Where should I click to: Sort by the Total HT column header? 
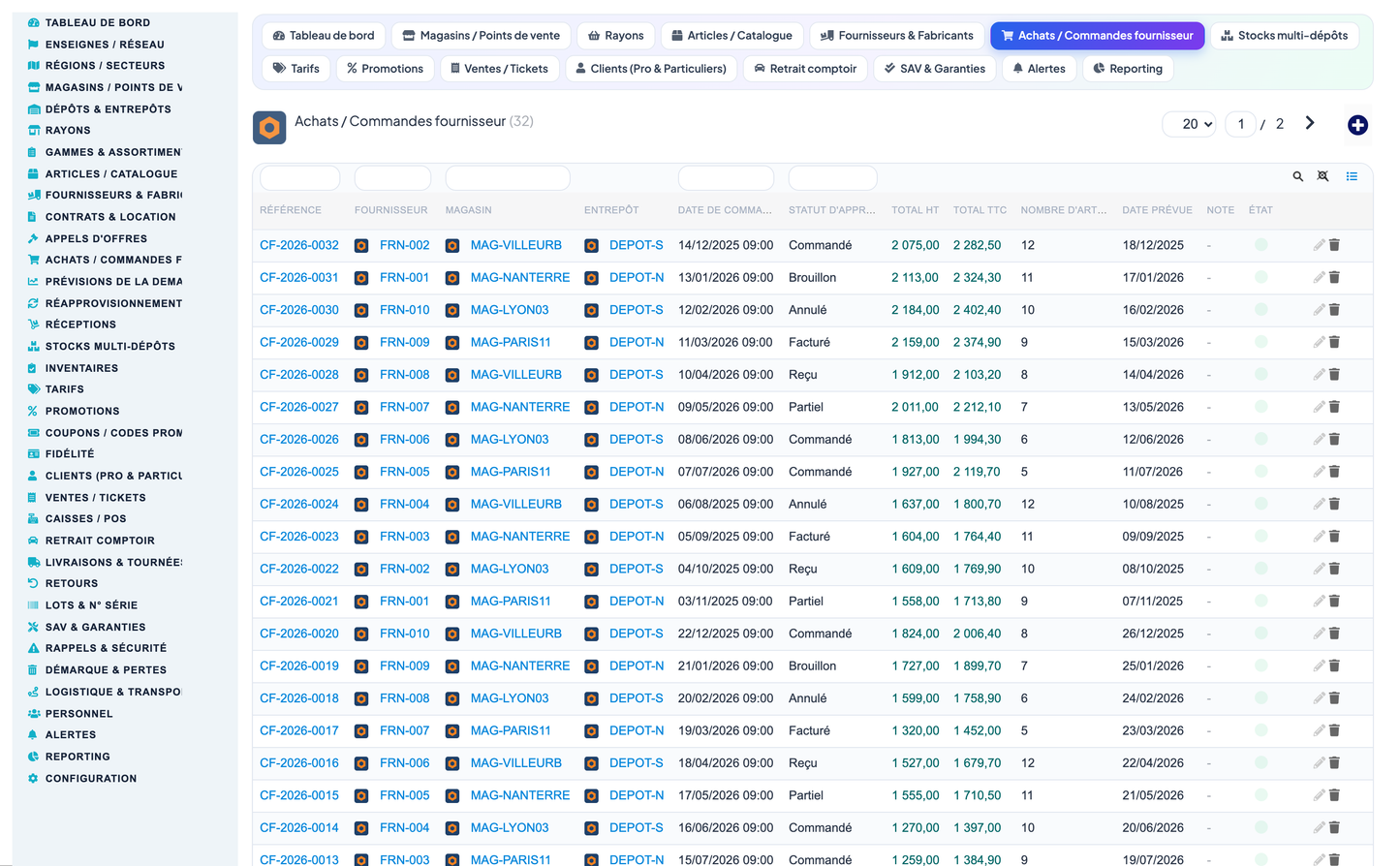(x=915, y=210)
